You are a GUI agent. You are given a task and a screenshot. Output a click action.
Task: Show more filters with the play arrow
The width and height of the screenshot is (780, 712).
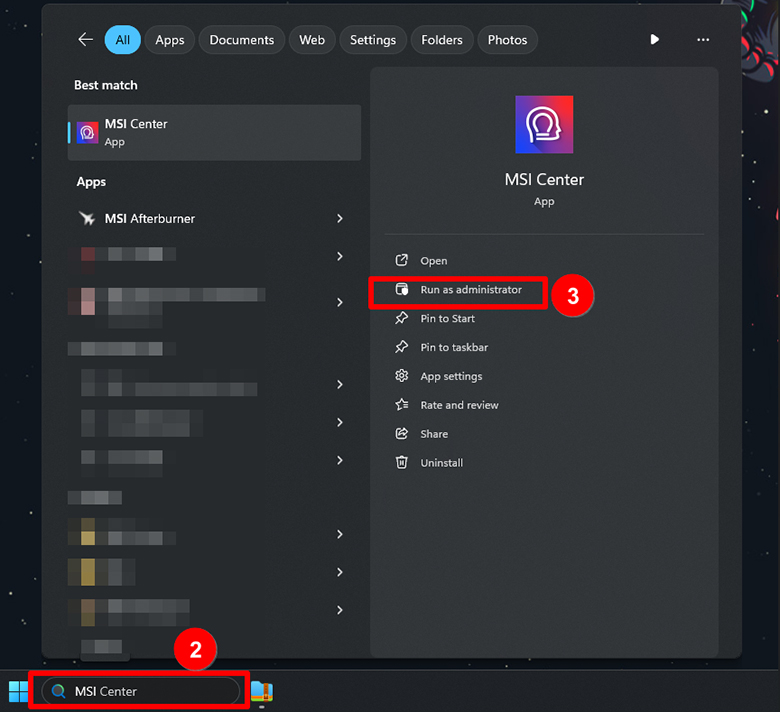pyautogui.click(x=655, y=39)
